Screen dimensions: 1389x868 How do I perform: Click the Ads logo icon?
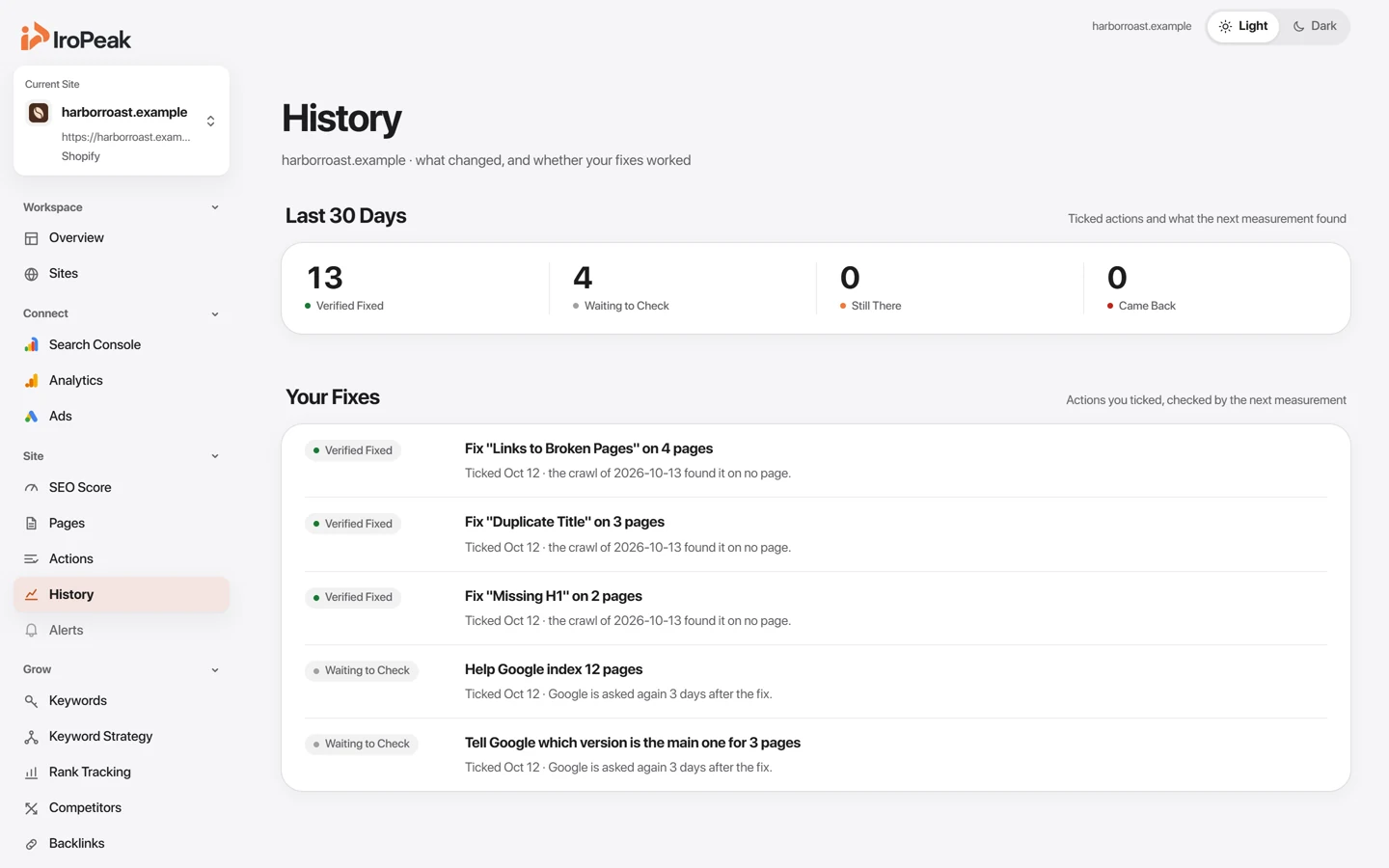(31, 417)
